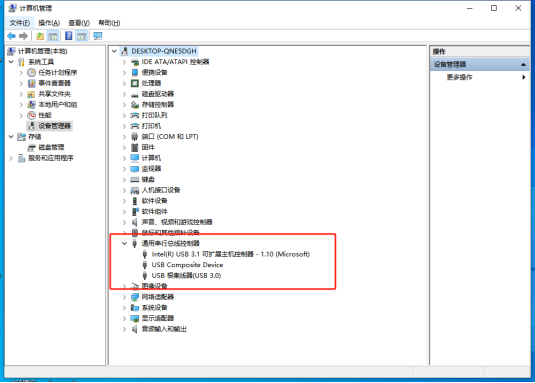Collapse the 系统工具 node in left tree
The width and height of the screenshot is (535, 383).
coord(11,62)
